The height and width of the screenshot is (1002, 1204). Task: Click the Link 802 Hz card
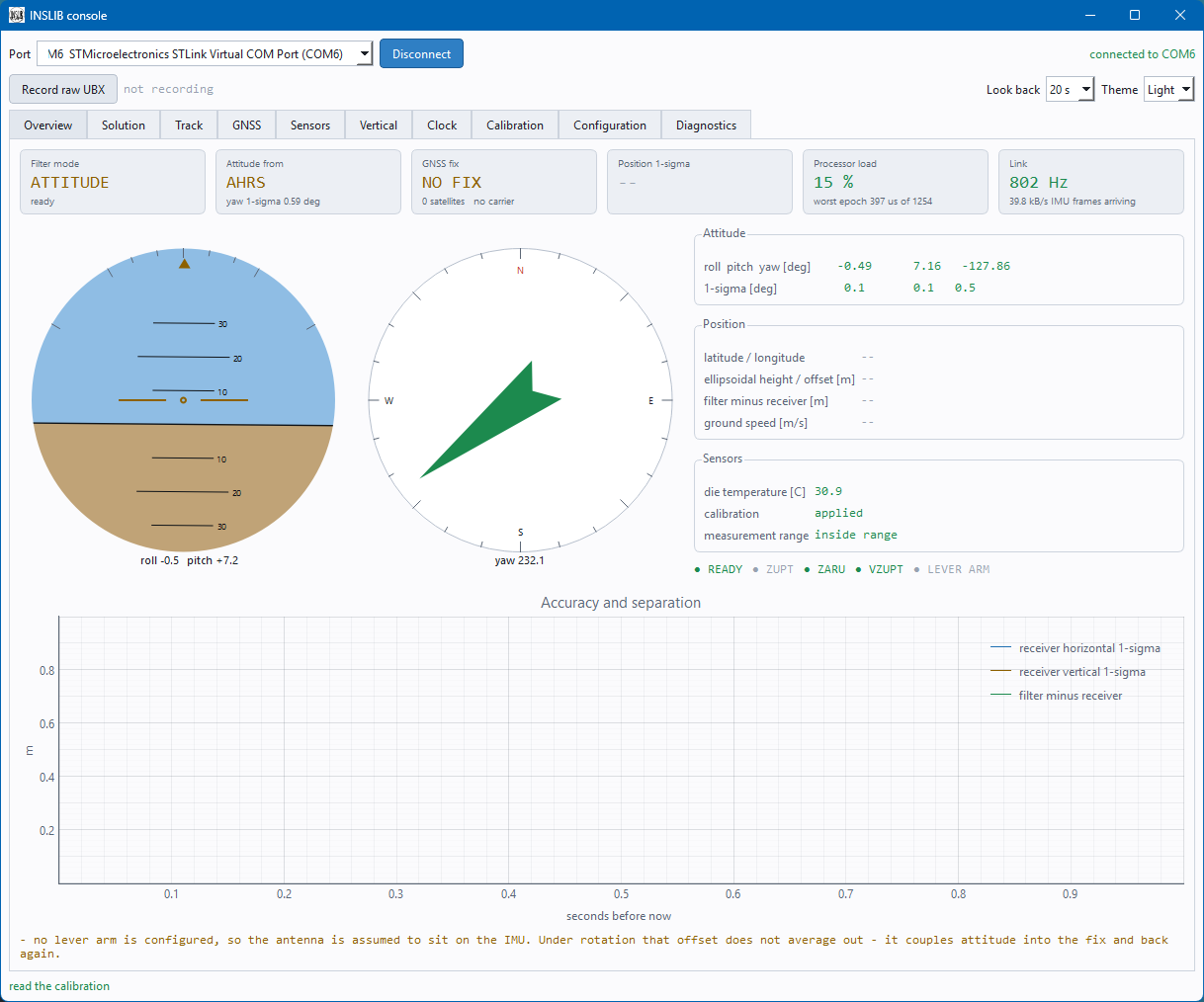pos(1091,182)
